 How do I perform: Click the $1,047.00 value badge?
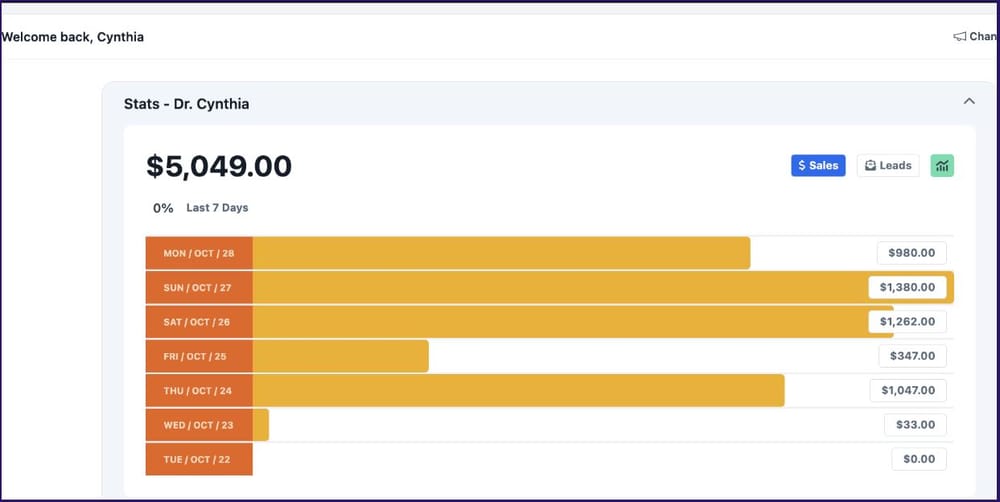point(908,390)
